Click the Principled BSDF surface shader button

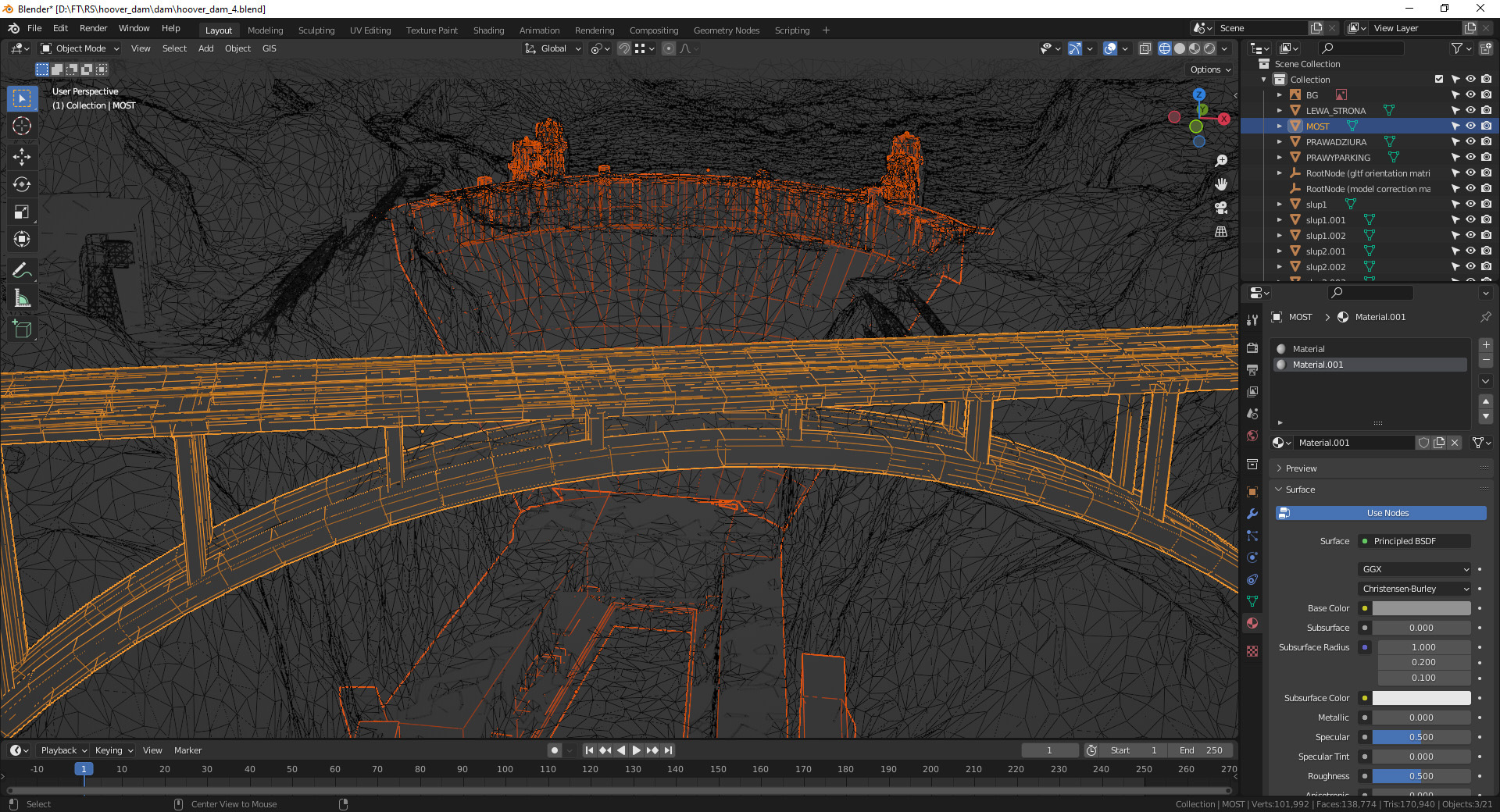1414,541
